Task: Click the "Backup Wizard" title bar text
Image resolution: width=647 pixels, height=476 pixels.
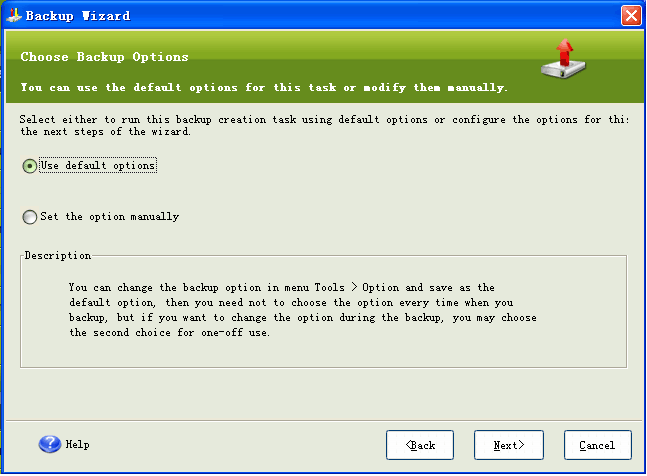Action: [x=78, y=16]
